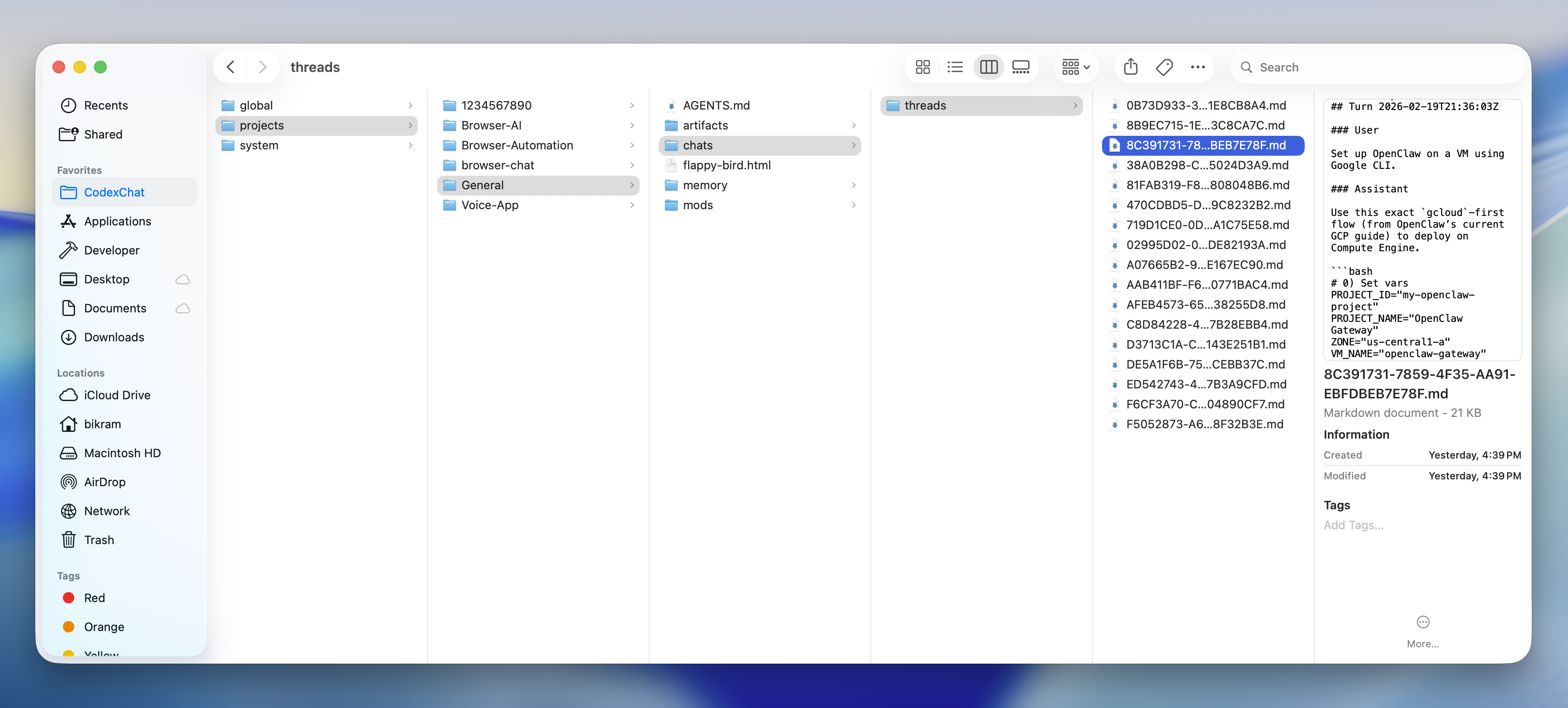Click the More... link in preview pane
The width and height of the screenshot is (1568, 708).
tap(1422, 643)
